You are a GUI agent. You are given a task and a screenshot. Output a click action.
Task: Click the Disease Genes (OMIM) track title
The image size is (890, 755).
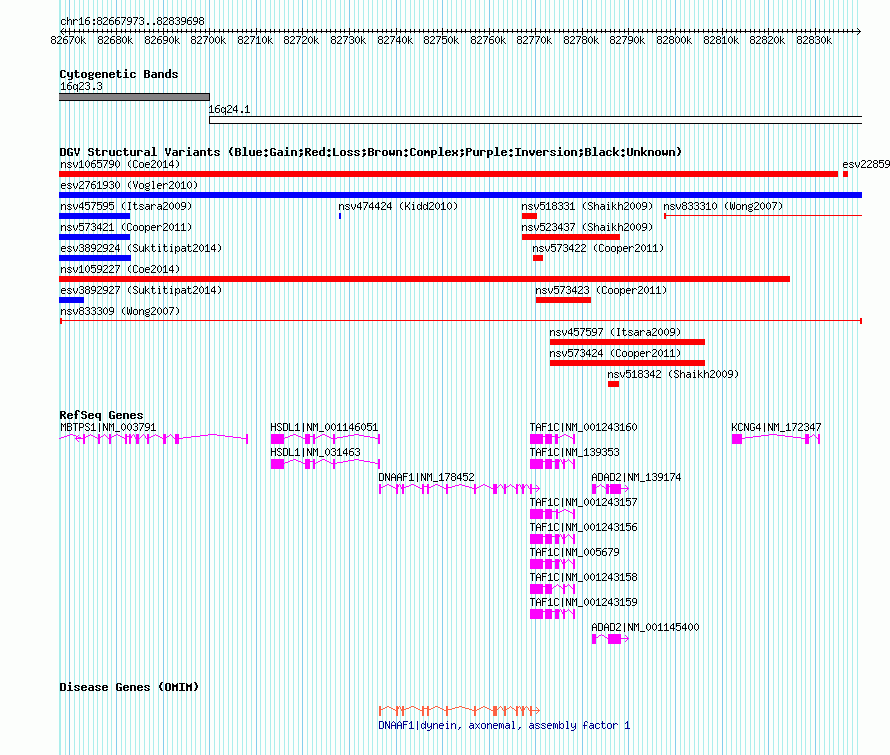pyautogui.click(x=129, y=687)
